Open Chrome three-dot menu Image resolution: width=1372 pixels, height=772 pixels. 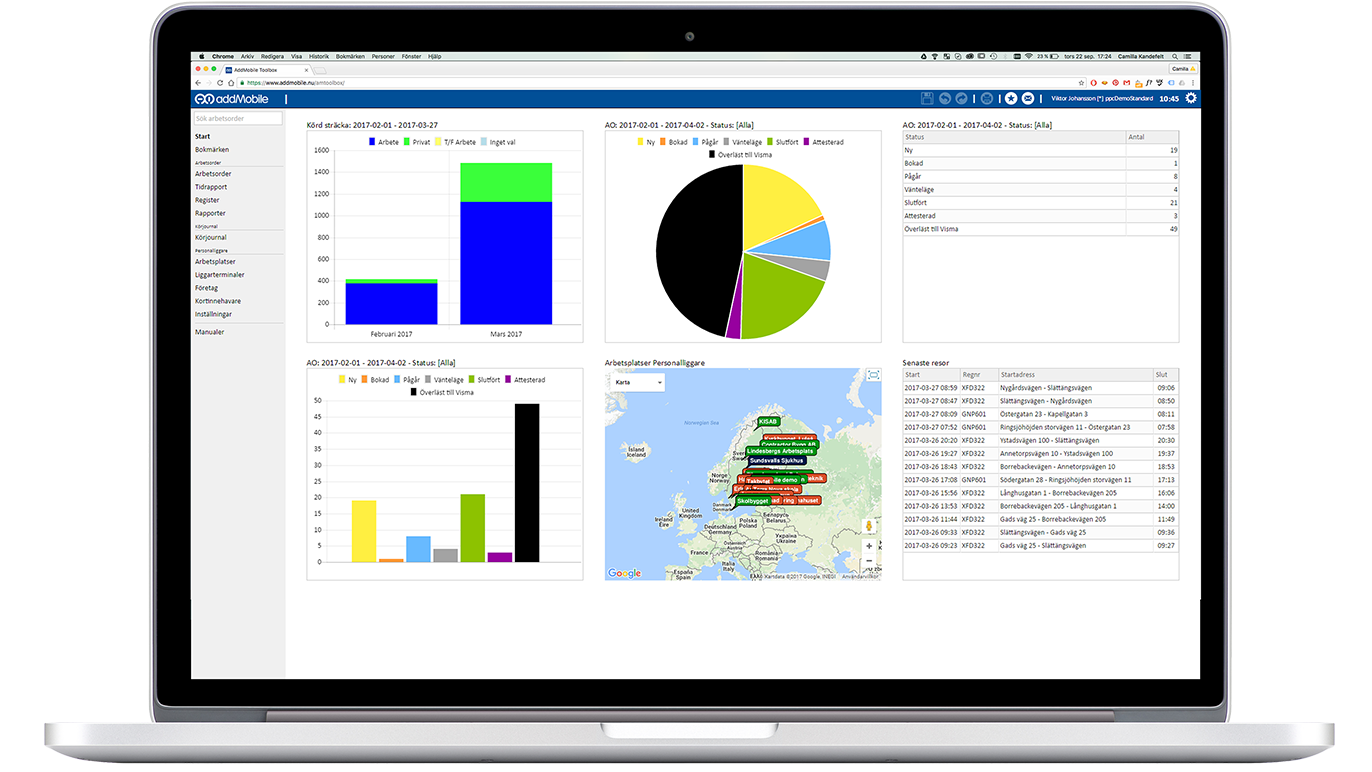click(x=1192, y=83)
